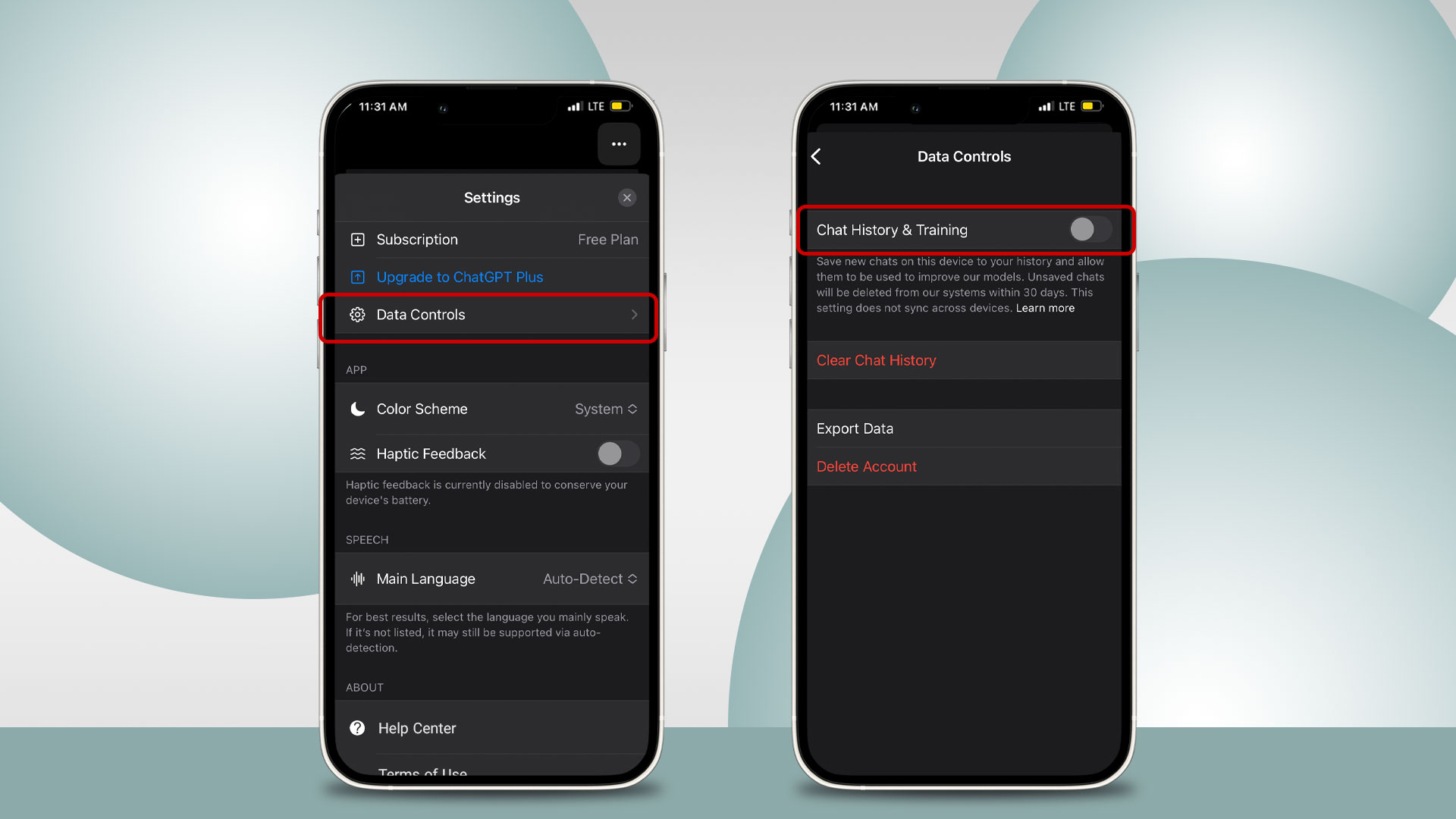Image resolution: width=1456 pixels, height=819 pixels.
Task: Click the back arrow in Data Controls
Action: (x=818, y=156)
